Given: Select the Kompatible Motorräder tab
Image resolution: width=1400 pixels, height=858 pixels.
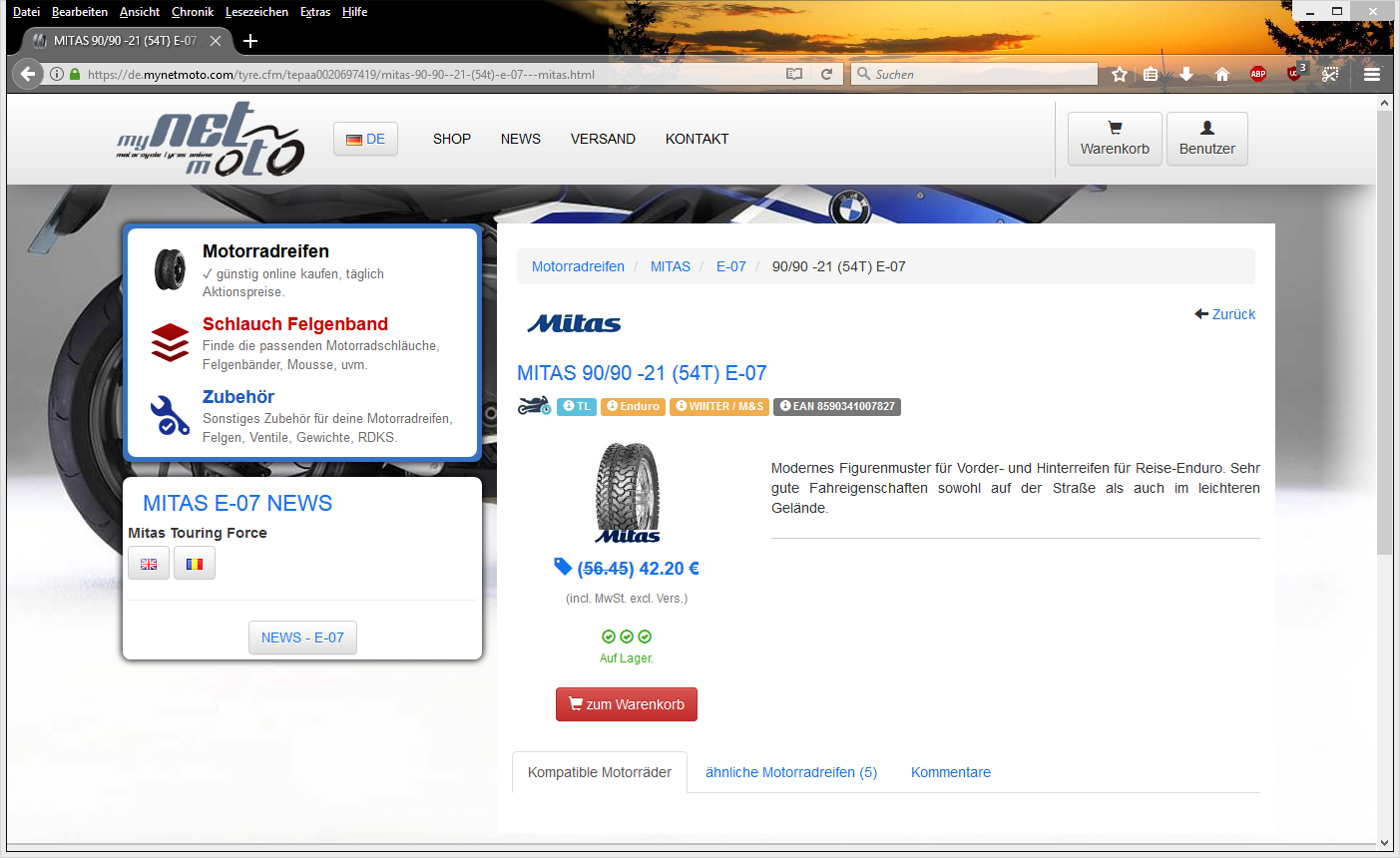Looking at the screenshot, I should click(600, 772).
